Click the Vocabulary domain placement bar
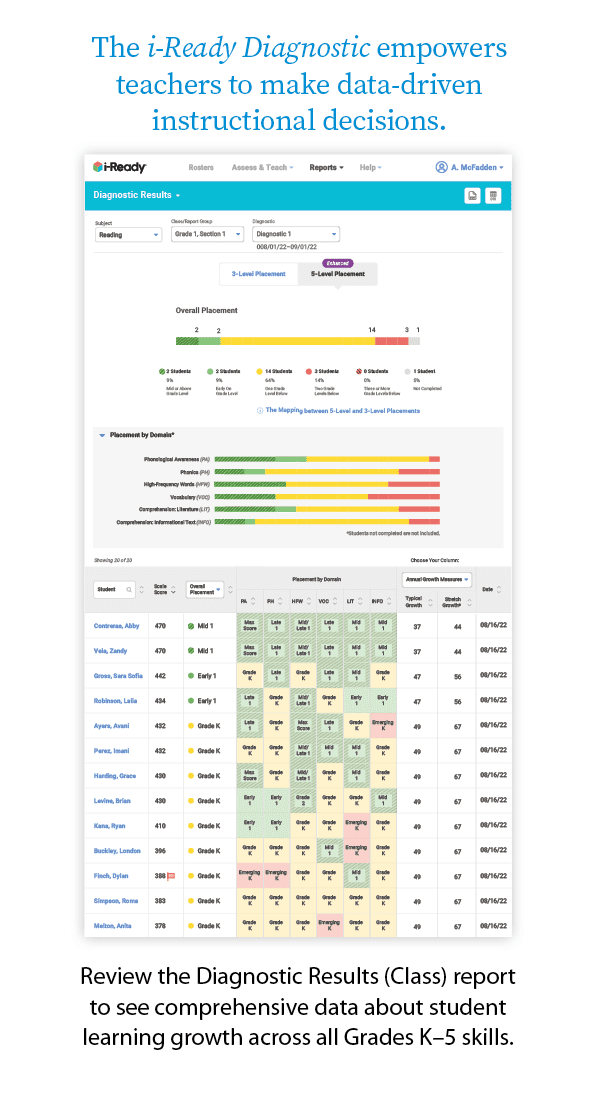The width and height of the screenshot is (599, 1119). coord(327,496)
